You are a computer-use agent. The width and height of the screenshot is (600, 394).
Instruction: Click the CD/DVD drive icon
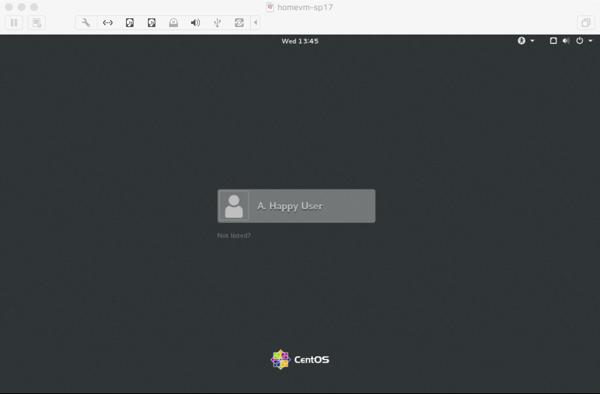[173, 23]
